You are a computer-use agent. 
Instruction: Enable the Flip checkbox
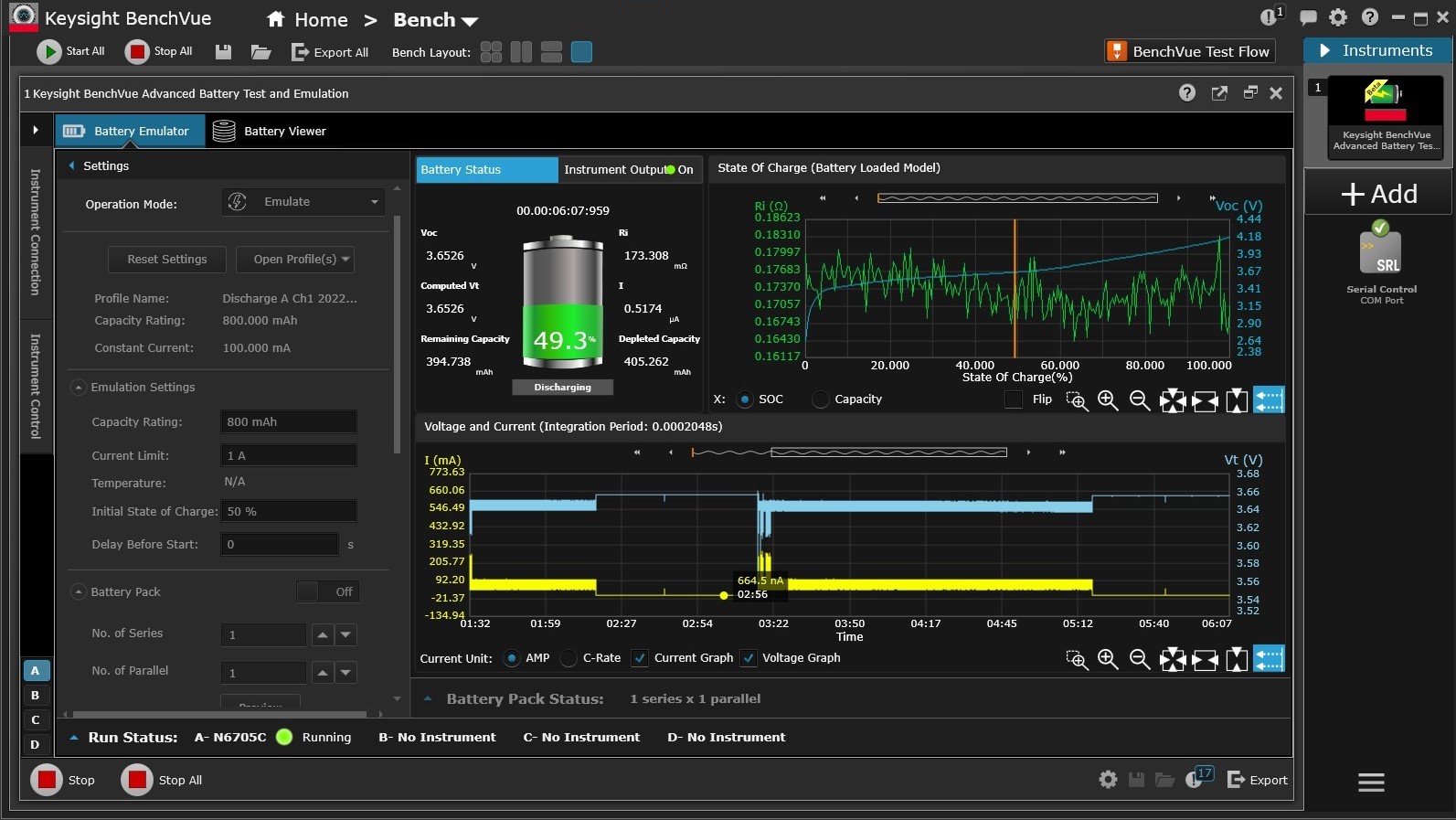(x=1013, y=399)
